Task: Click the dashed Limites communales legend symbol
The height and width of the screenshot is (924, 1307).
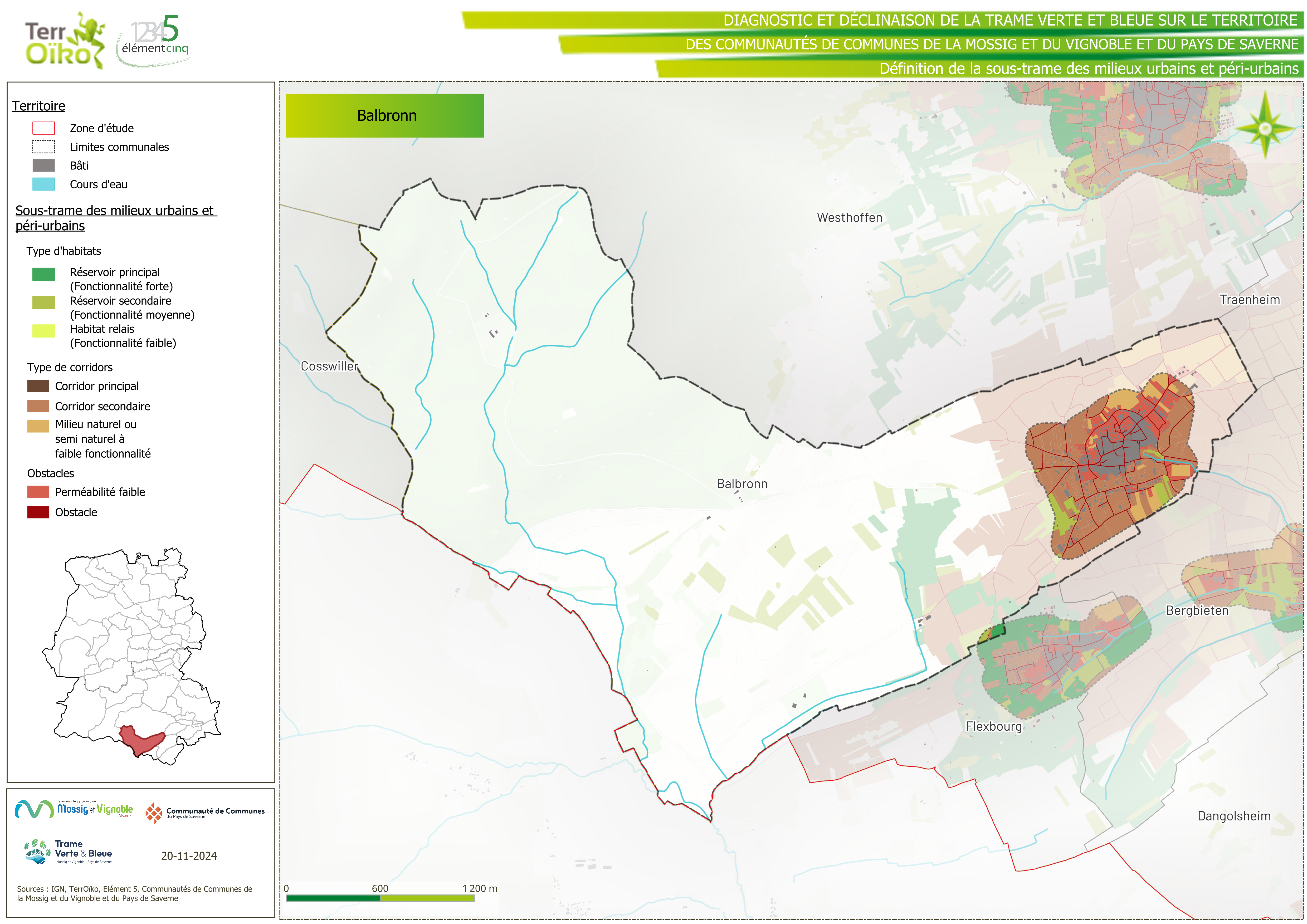Action: [x=43, y=147]
